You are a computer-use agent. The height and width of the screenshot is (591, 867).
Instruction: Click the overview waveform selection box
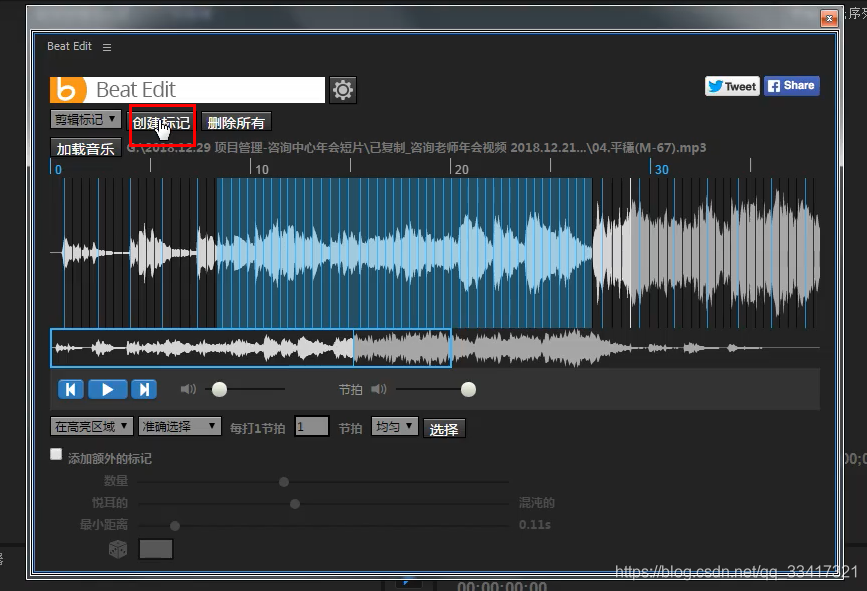point(251,348)
